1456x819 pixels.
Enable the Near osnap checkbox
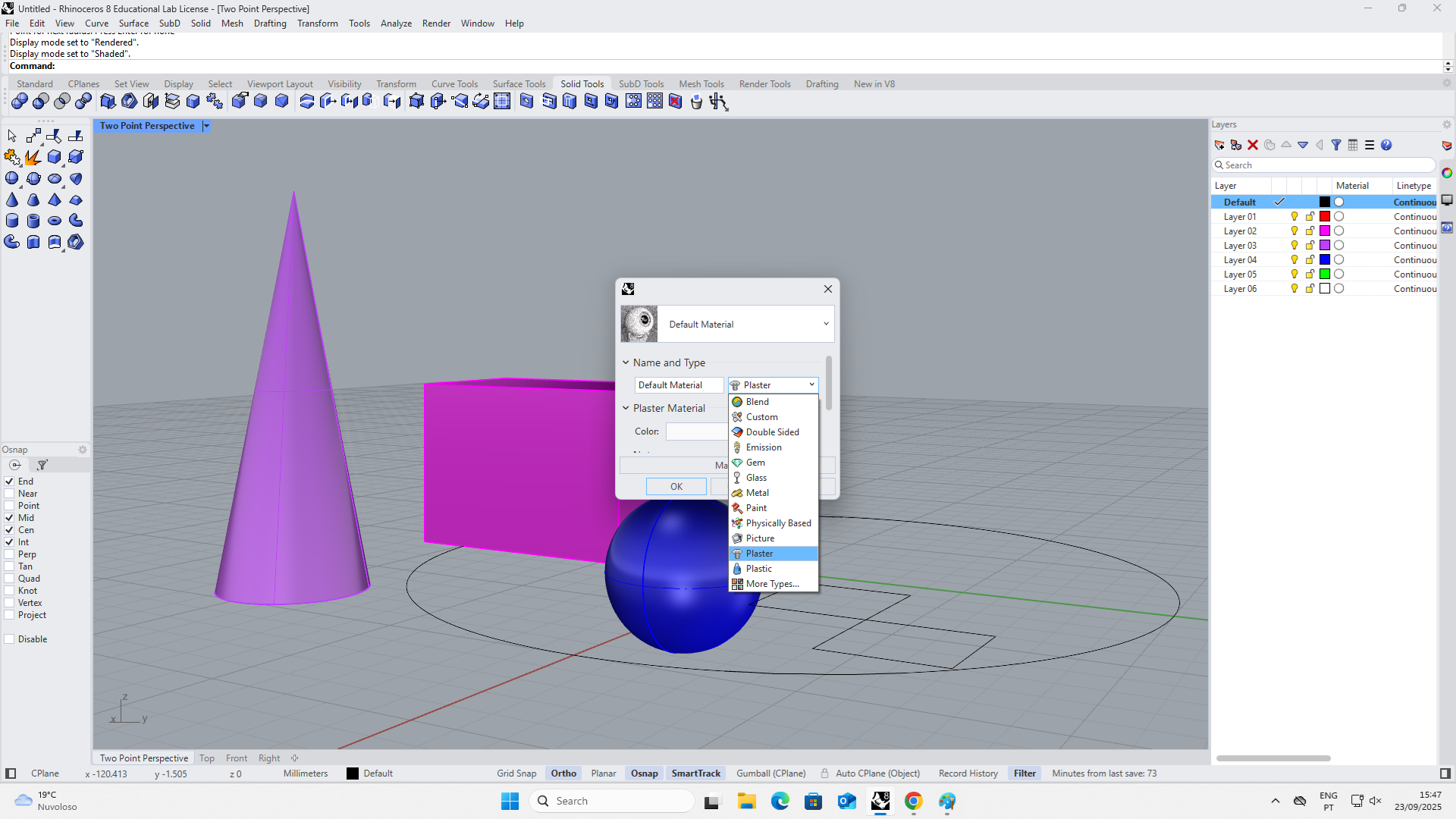(x=10, y=494)
